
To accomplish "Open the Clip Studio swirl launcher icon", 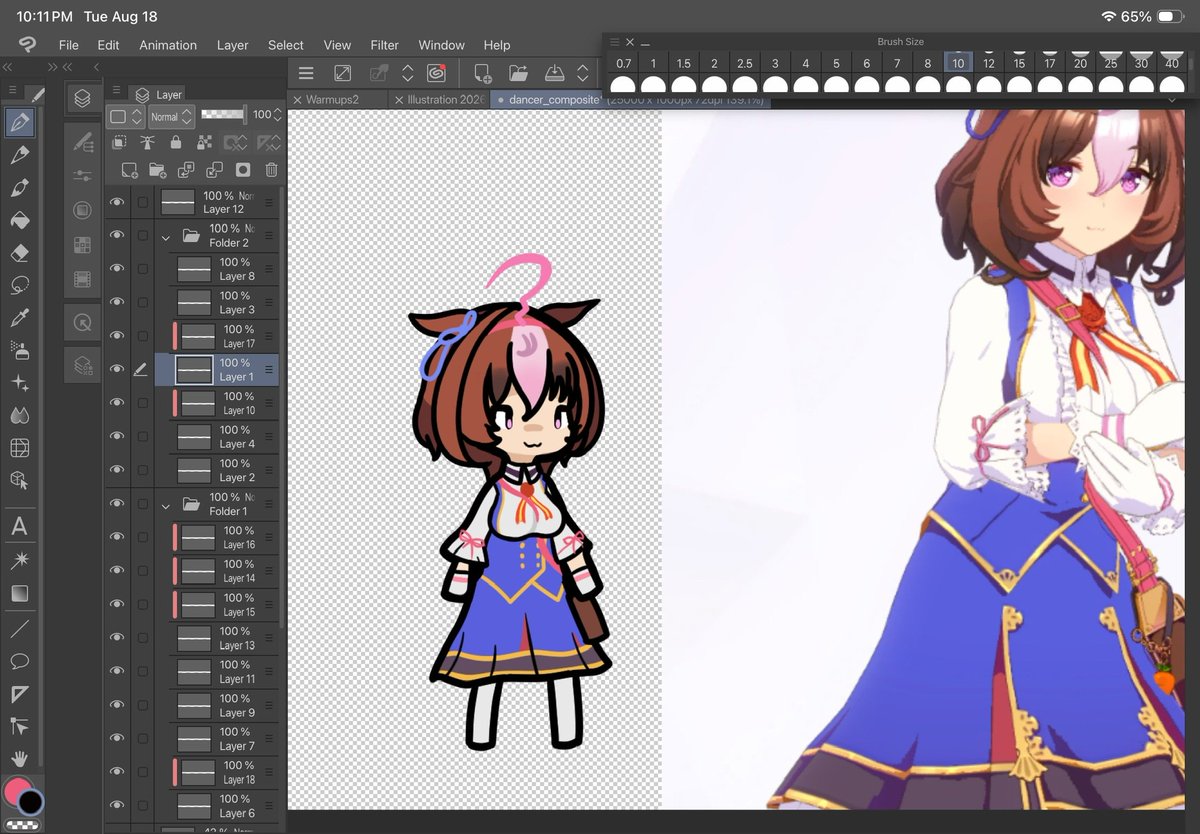I will [436, 73].
